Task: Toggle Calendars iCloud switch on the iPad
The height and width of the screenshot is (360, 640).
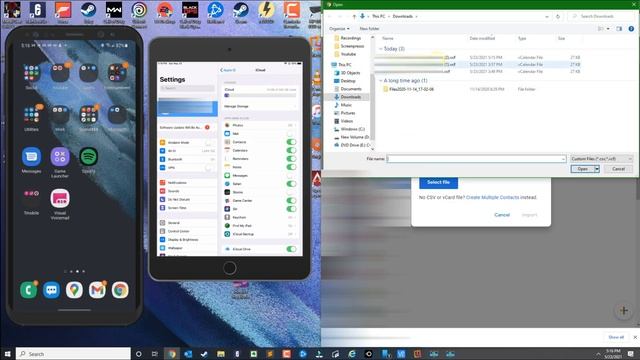Action: point(291,150)
